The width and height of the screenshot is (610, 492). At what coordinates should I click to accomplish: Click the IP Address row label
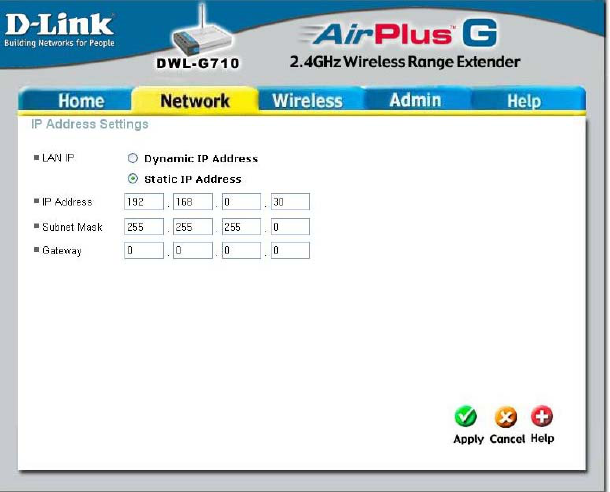(67, 202)
